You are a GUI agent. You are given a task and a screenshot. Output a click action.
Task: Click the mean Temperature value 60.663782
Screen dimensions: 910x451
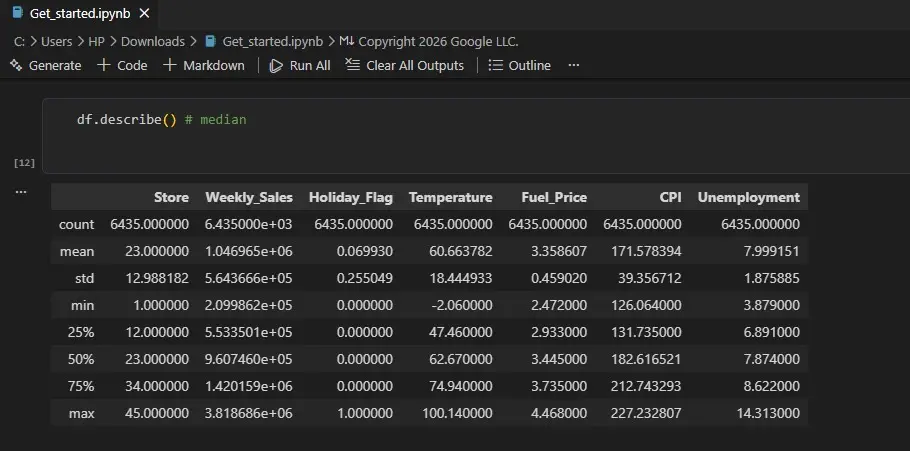coord(461,251)
